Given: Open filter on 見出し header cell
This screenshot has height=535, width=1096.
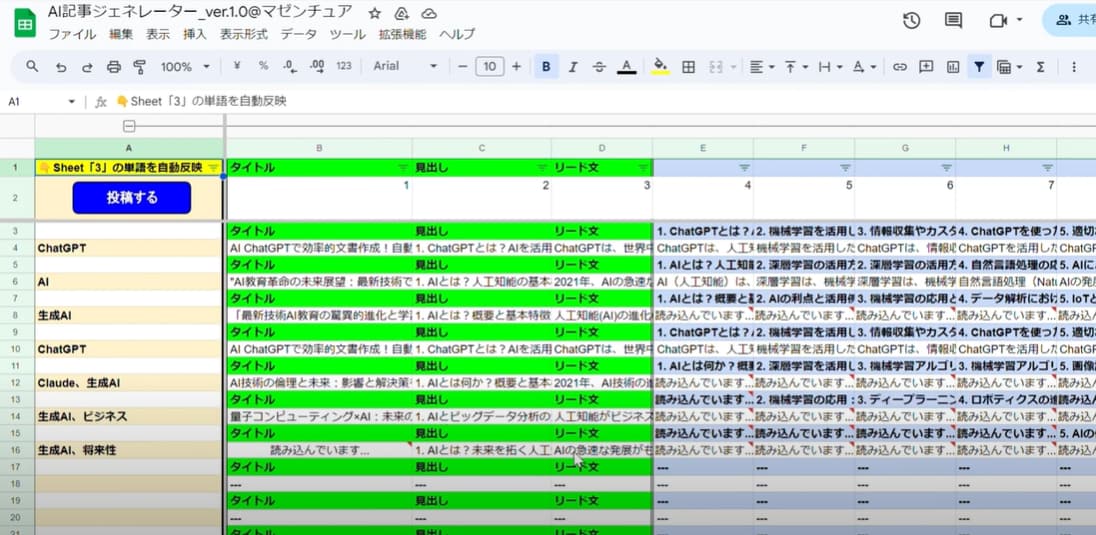Looking at the screenshot, I should click(542, 168).
